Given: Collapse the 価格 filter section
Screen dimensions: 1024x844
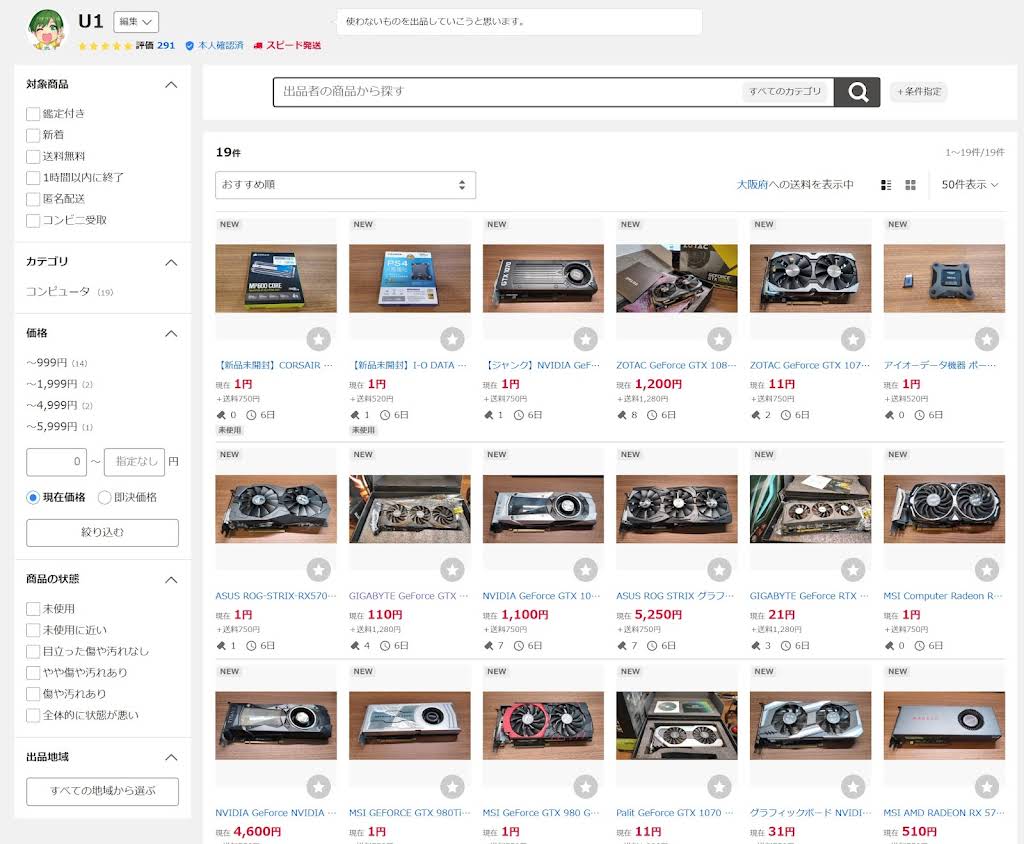Looking at the screenshot, I should pos(171,334).
